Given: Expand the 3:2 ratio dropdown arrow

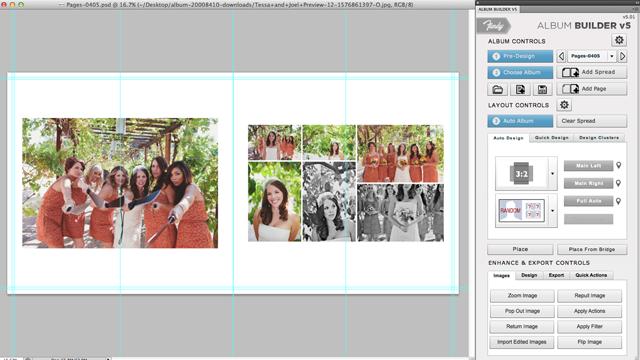Looking at the screenshot, I should click(x=552, y=173).
